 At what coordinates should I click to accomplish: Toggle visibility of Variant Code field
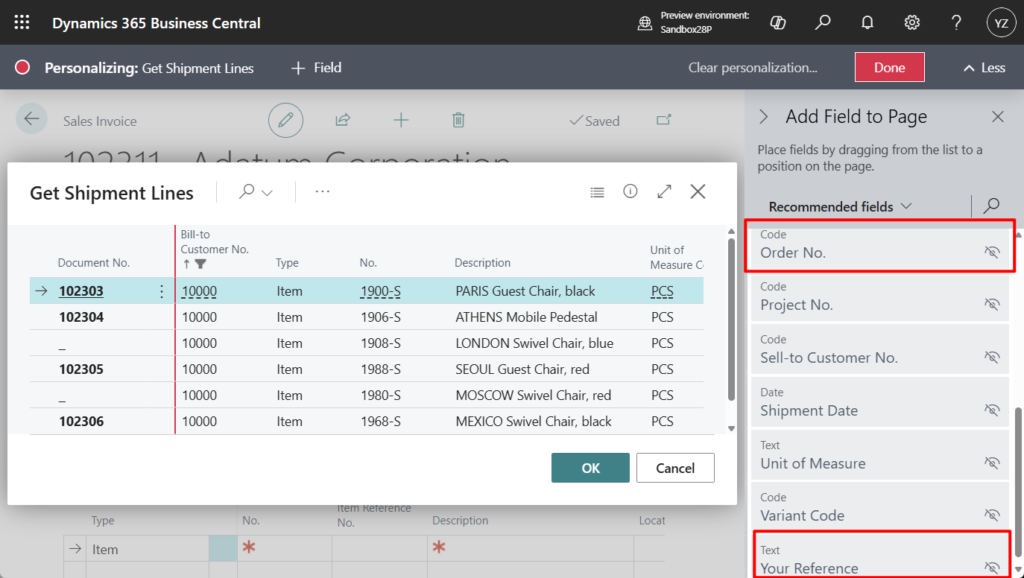[x=991, y=516]
